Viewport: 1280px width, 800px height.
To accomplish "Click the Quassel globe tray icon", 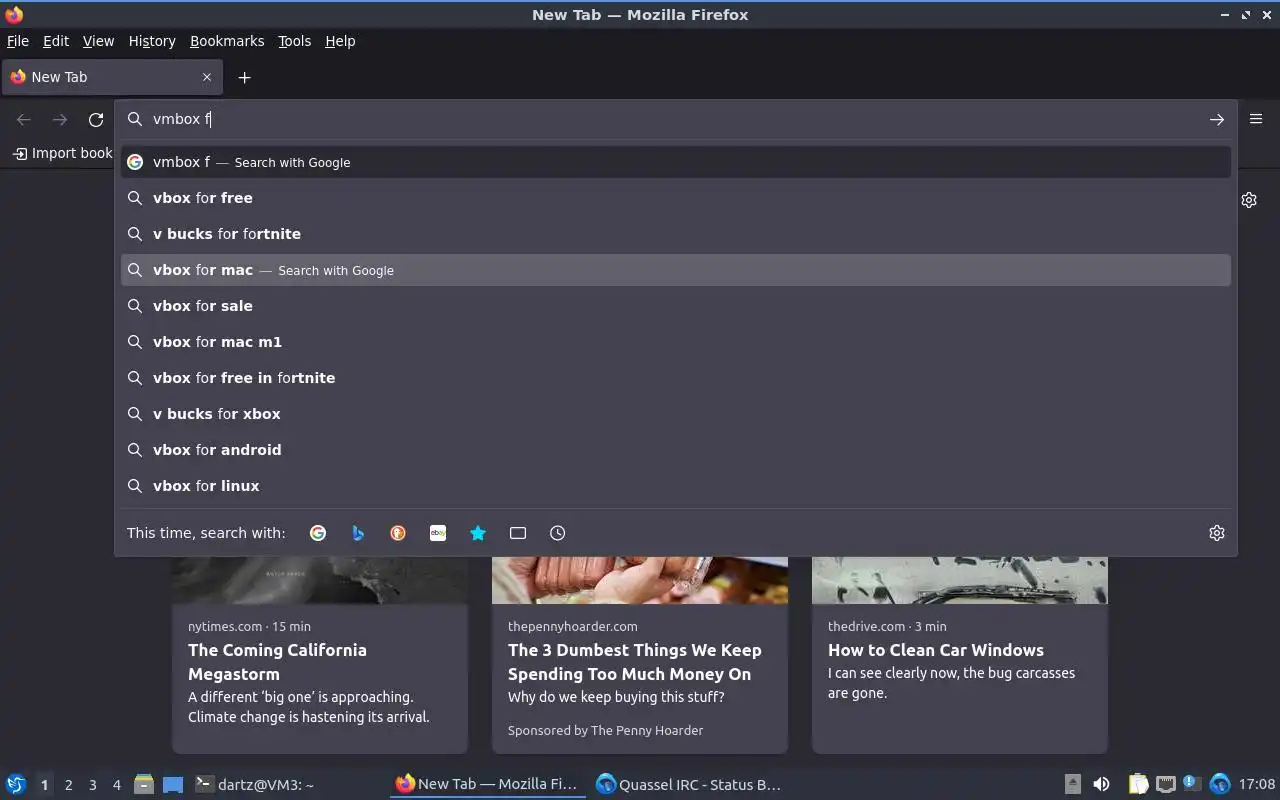I will [x=1219, y=784].
